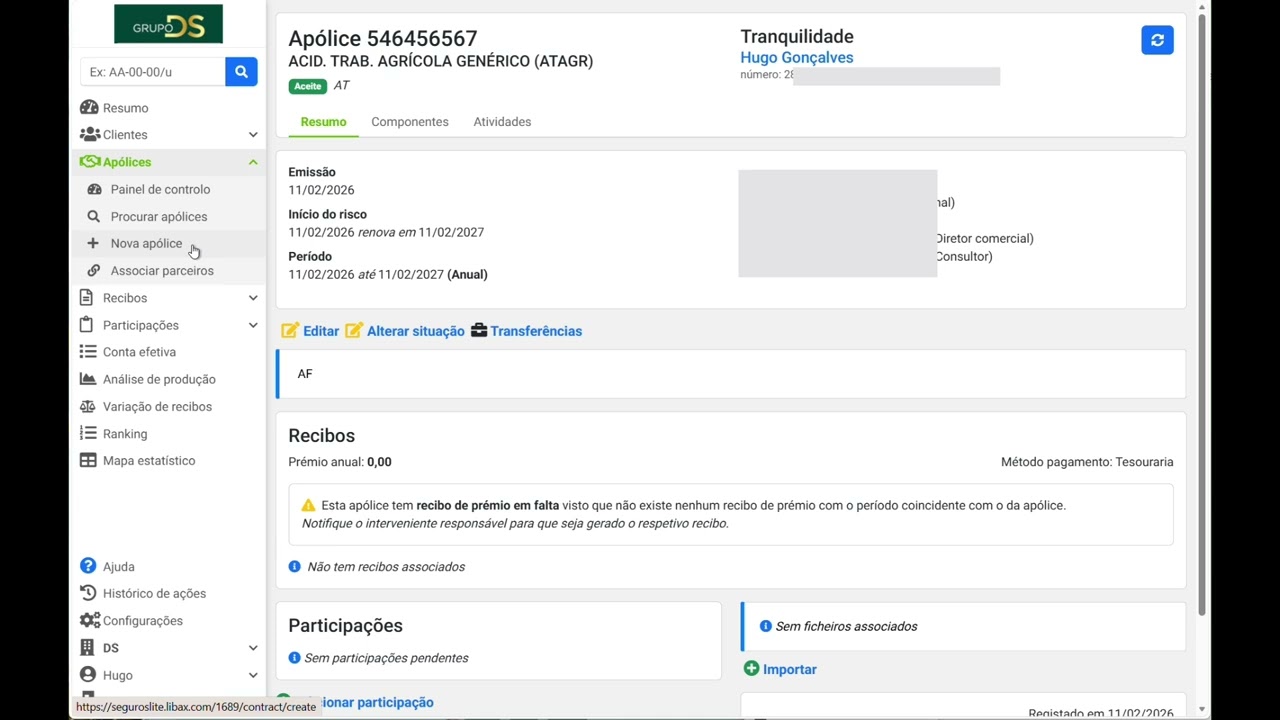Click the Participações clipboard icon
Viewport: 1280px width, 720px height.
(87, 325)
